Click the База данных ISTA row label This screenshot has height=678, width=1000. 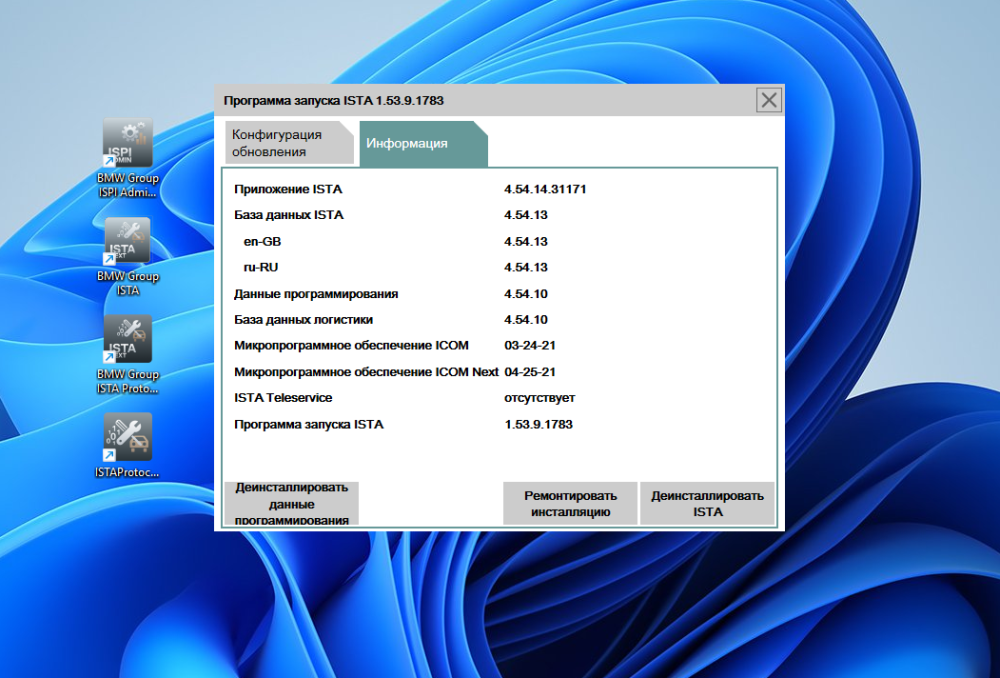pos(288,215)
